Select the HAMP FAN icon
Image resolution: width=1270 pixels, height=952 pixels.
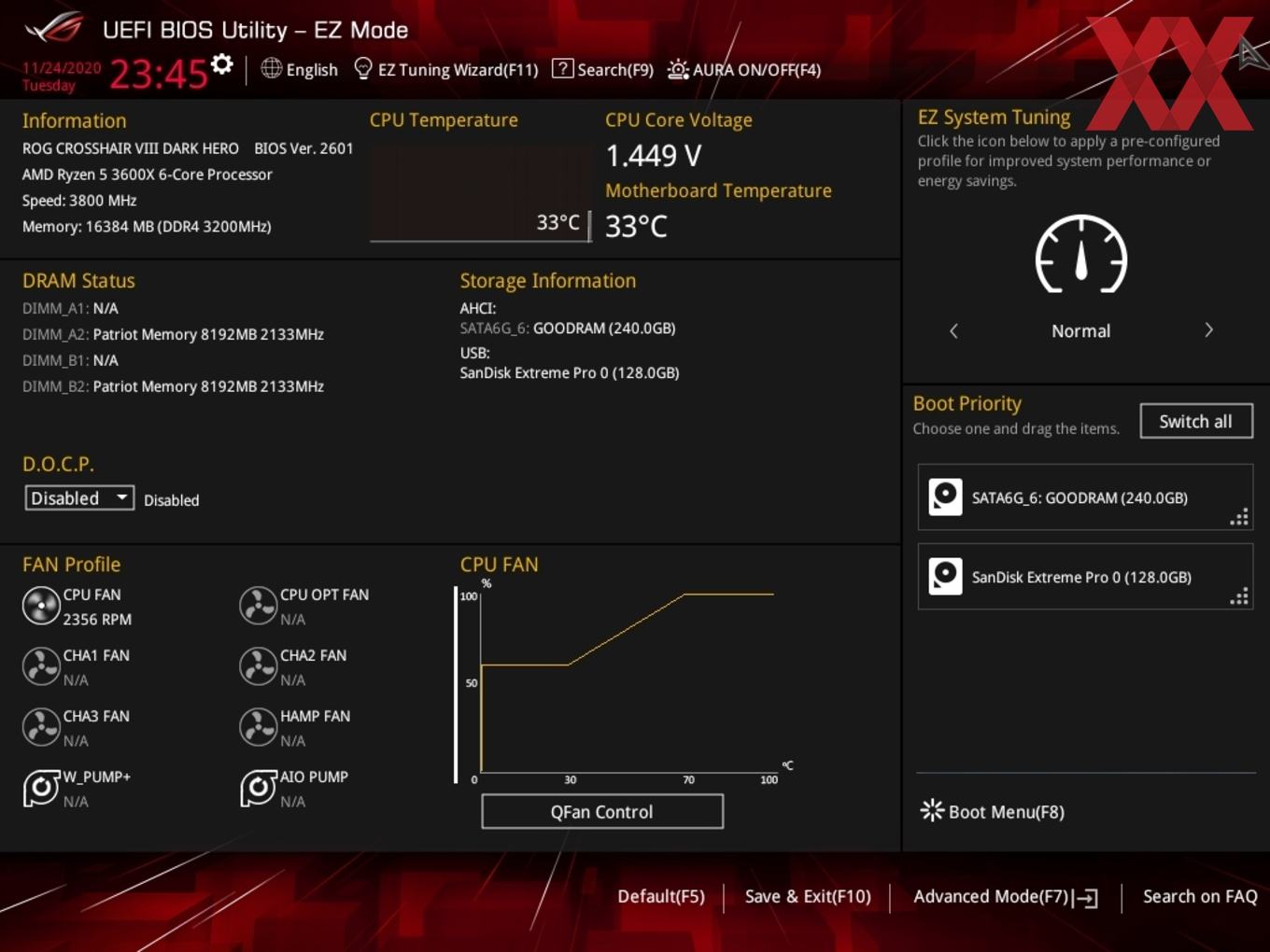[258, 727]
